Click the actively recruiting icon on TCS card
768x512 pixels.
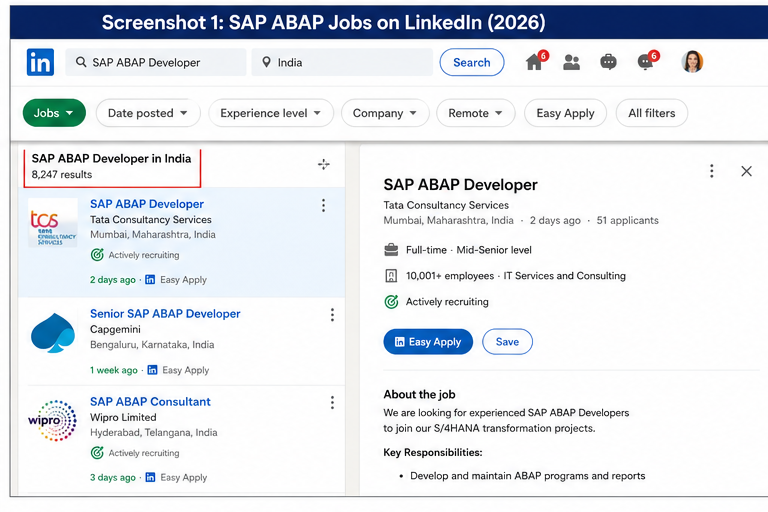point(97,255)
